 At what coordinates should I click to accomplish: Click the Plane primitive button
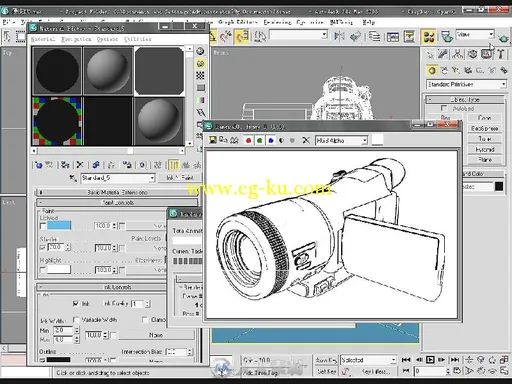tap(484, 160)
